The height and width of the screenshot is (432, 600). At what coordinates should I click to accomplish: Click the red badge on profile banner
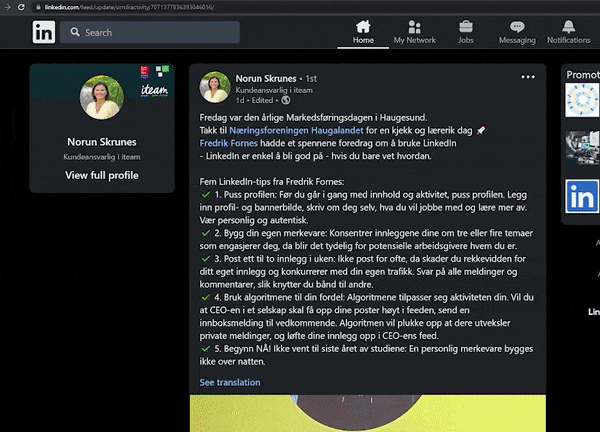coord(144,72)
